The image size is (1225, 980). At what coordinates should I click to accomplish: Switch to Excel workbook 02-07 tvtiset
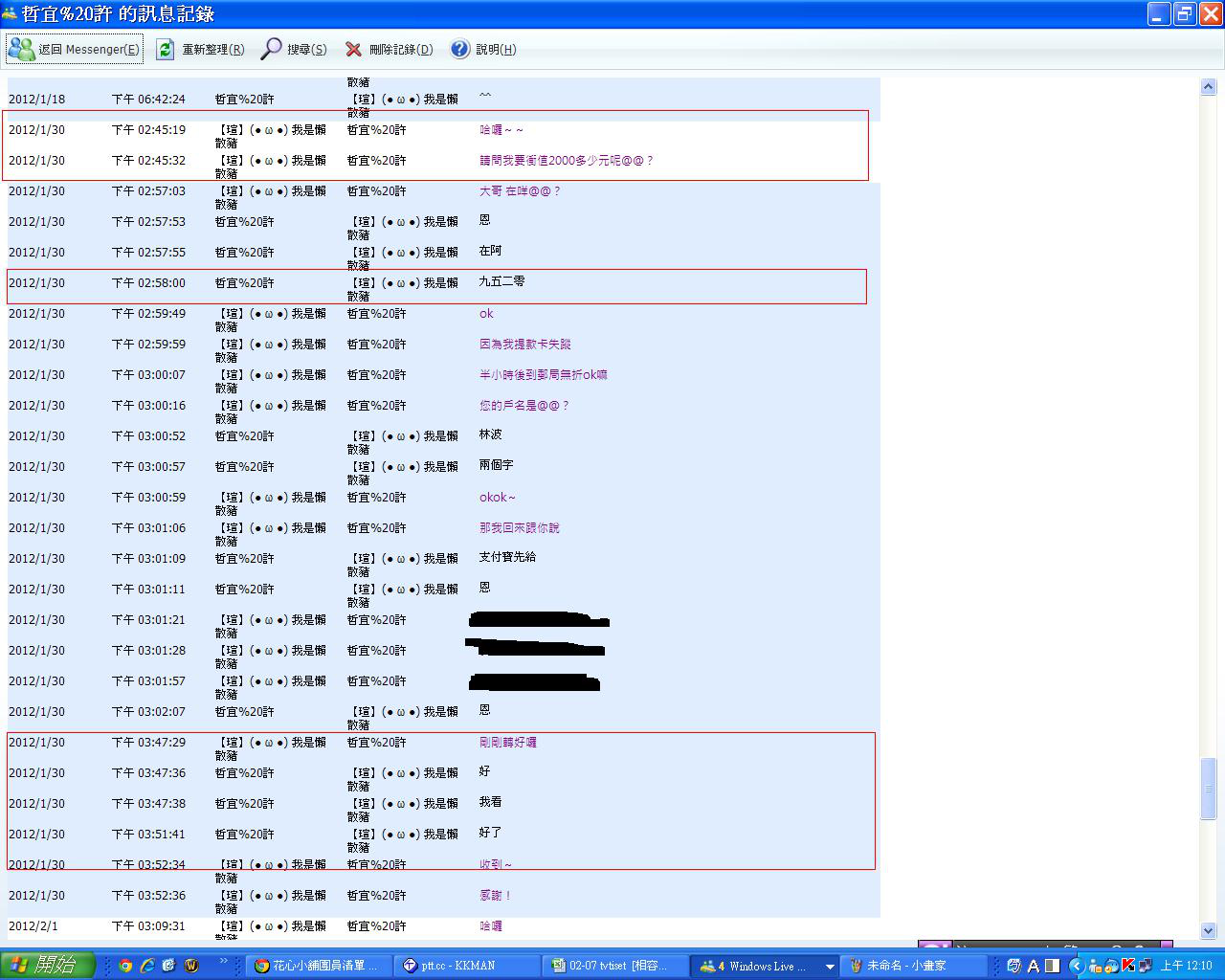point(615,966)
